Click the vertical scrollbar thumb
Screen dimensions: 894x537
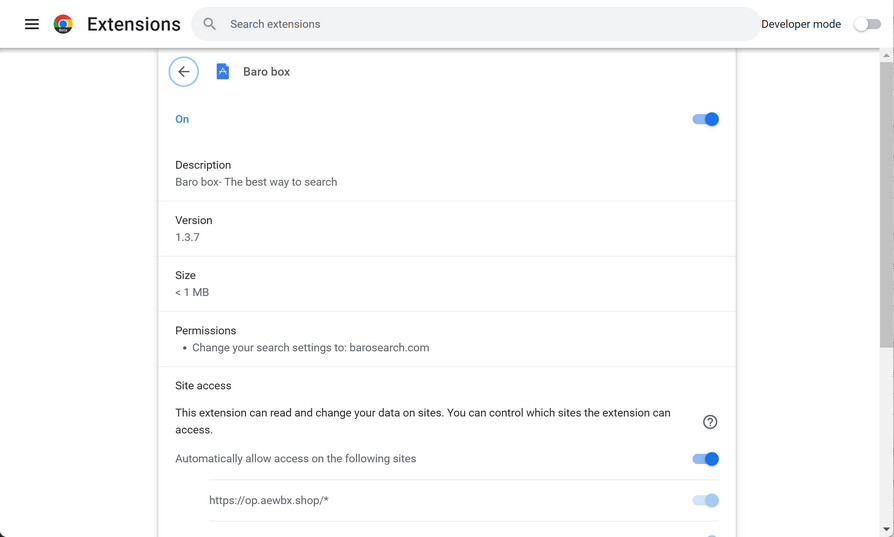[886, 200]
